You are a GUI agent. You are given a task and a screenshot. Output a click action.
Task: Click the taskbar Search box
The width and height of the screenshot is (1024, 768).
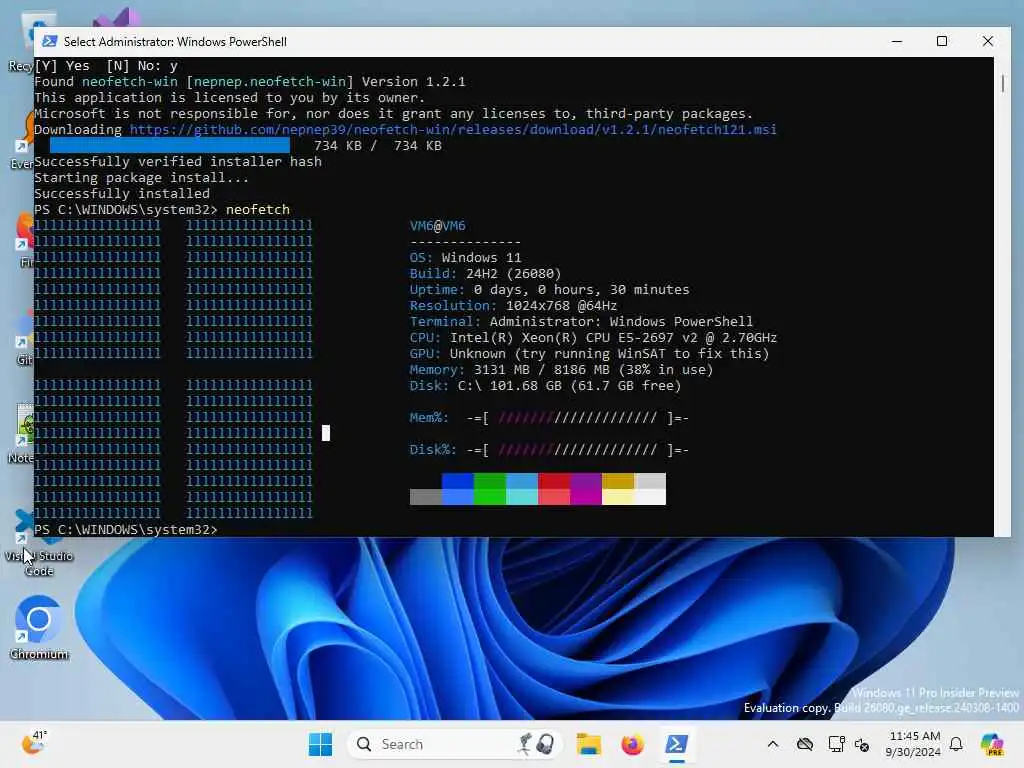[455, 744]
